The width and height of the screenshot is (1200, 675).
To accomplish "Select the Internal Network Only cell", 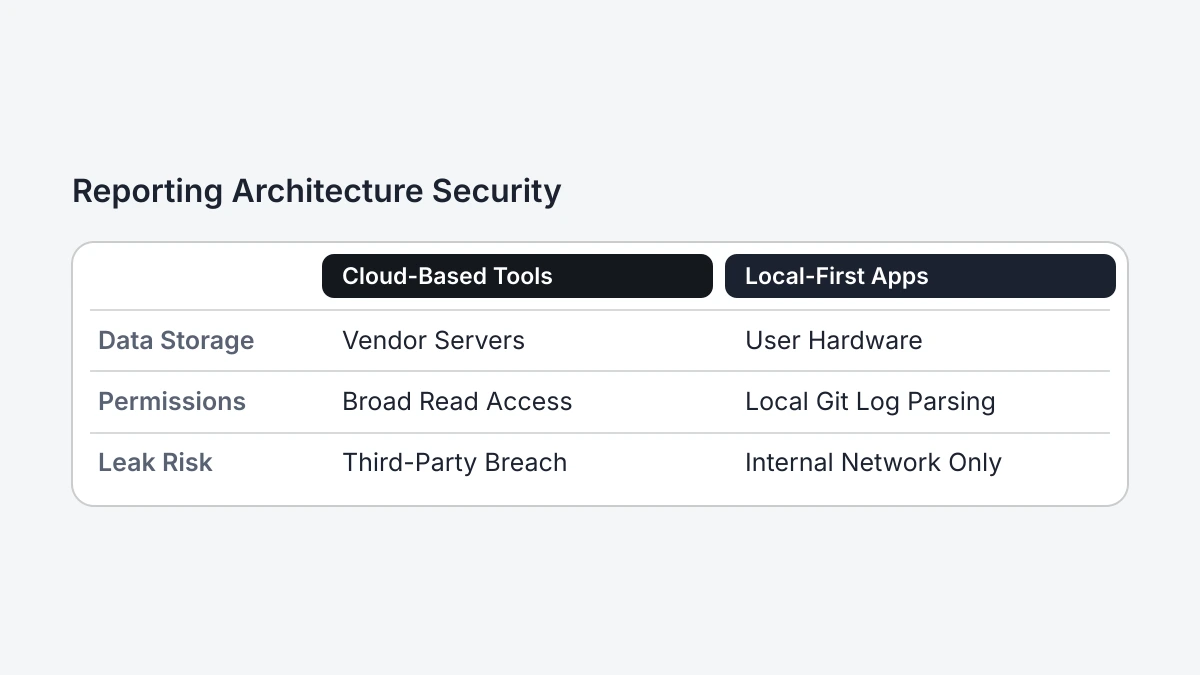I will pos(873,463).
